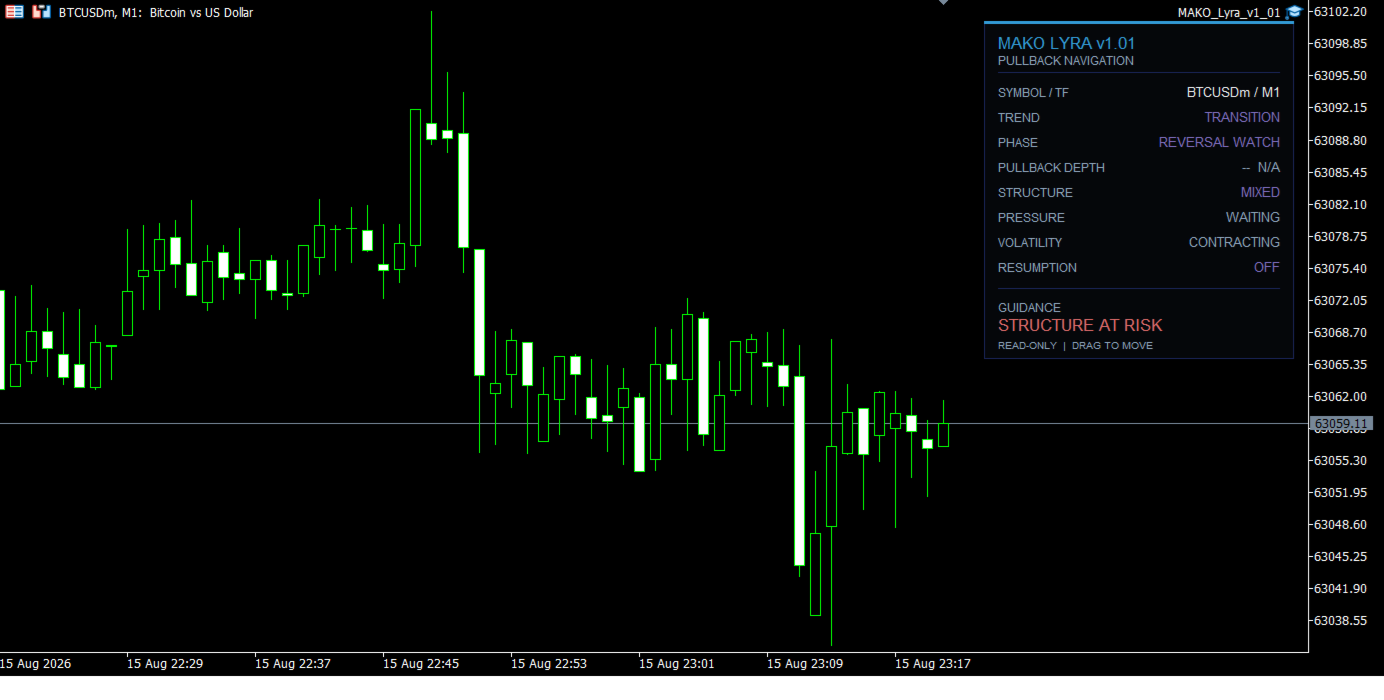Click the horizontal bid price line on the chart
Image resolution: width=1384 pixels, height=700 pixels.
click(654, 424)
